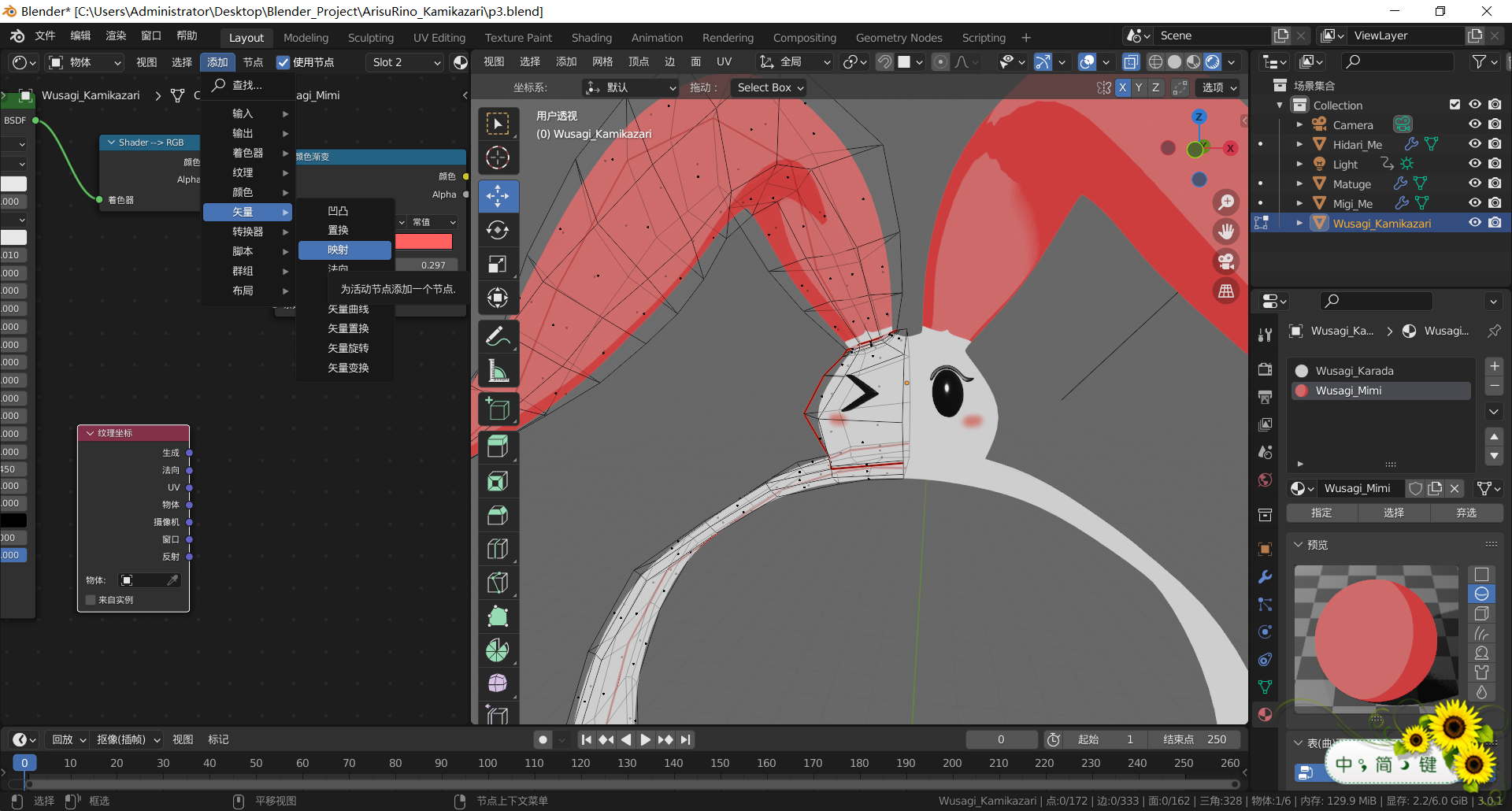Viewport: 1512px width, 811px height.
Task: Click the 指定 assign button
Action: pyautogui.click(x=1321, y=513)
